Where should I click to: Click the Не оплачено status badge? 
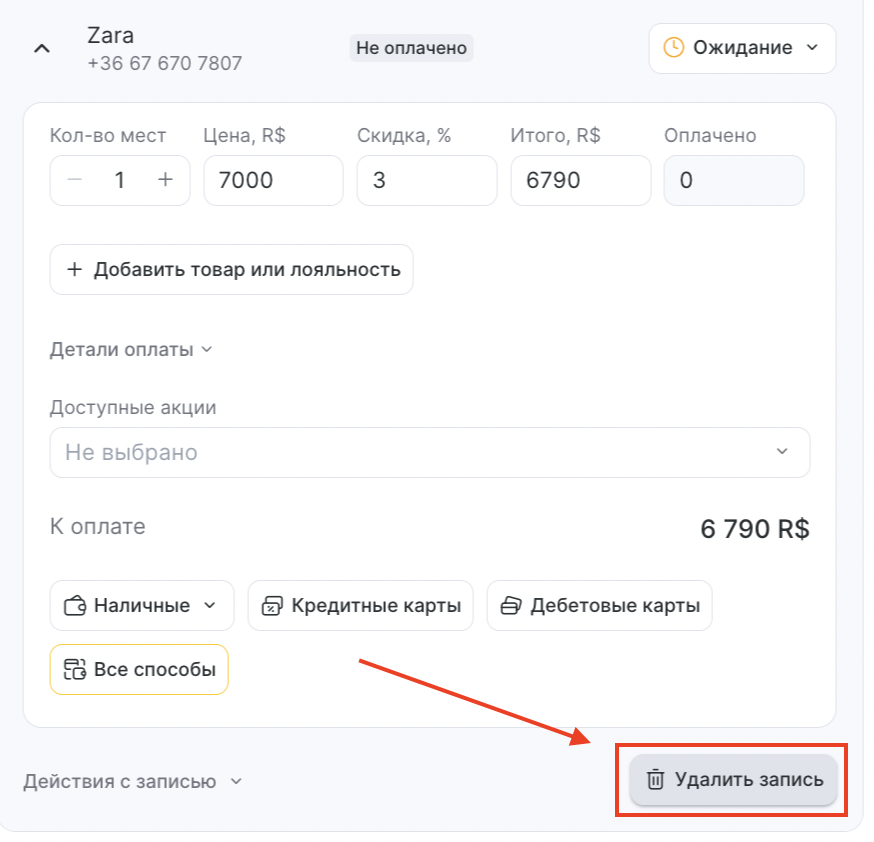[411, 48]
